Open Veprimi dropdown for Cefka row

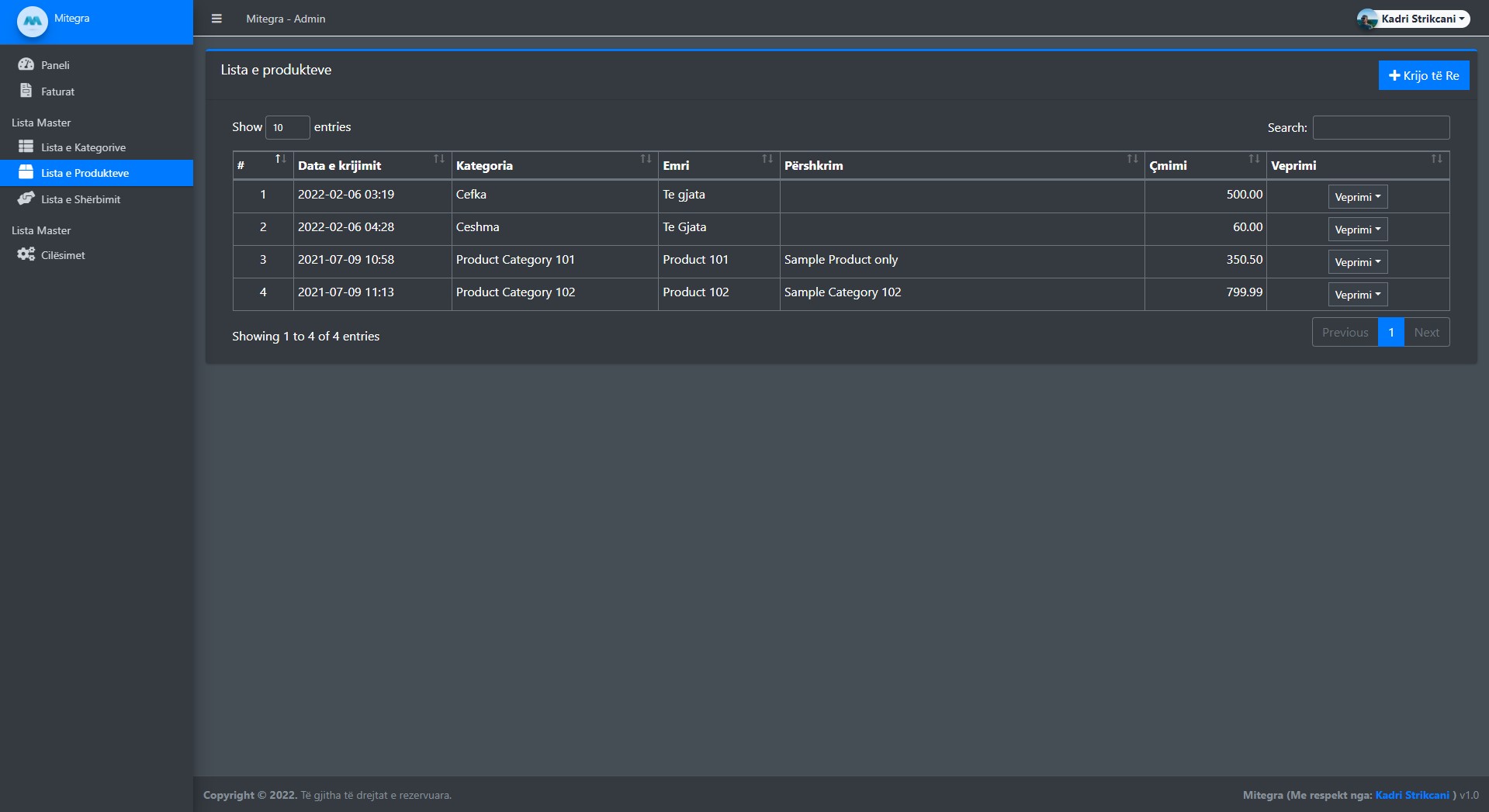pyautogui.click(x=1357, y=197)
